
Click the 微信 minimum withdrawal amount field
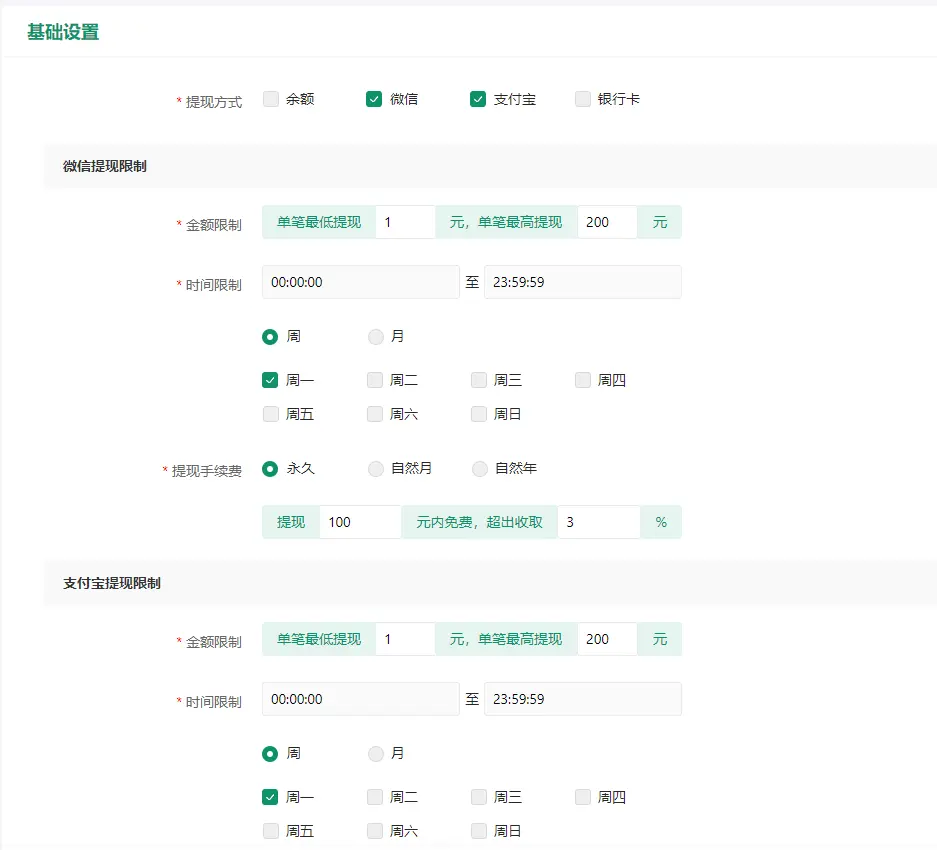pyautogui.click(x=405, y=222)
